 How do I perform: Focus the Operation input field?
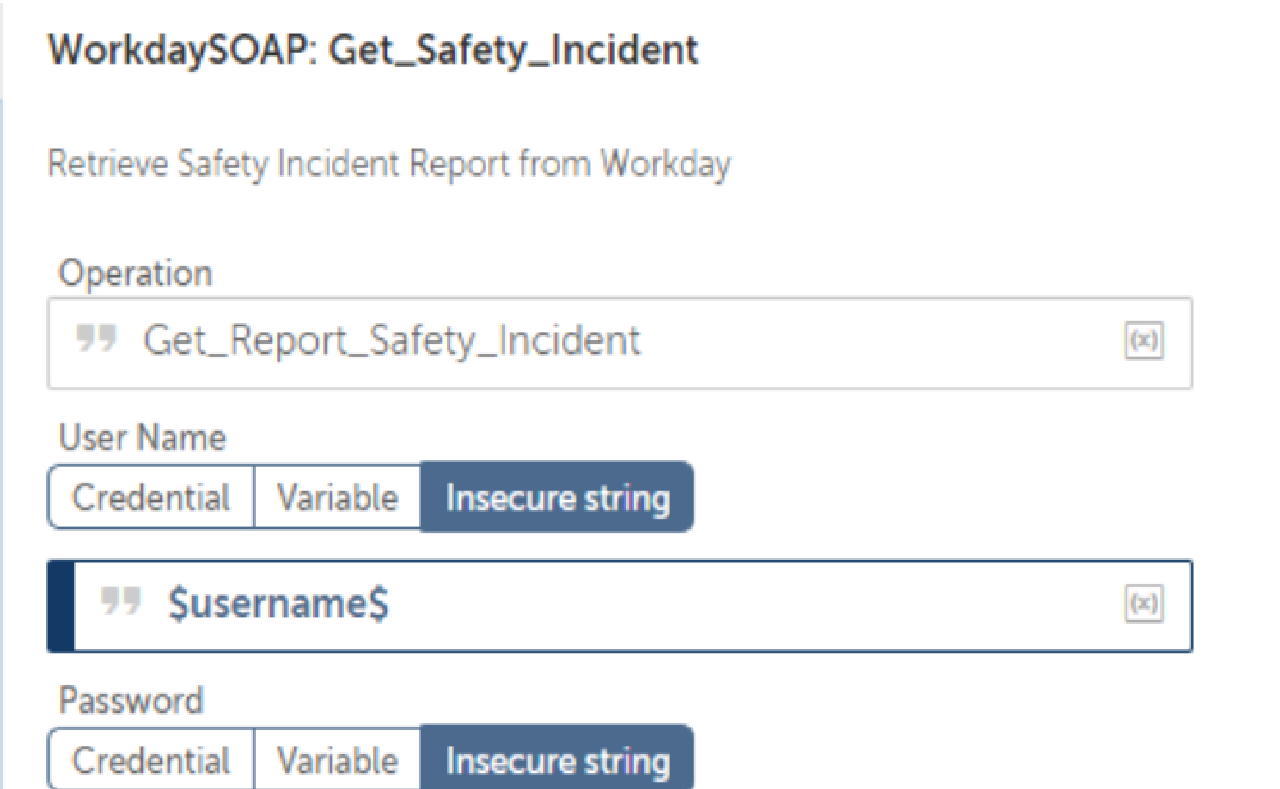(x=850, y=342)
